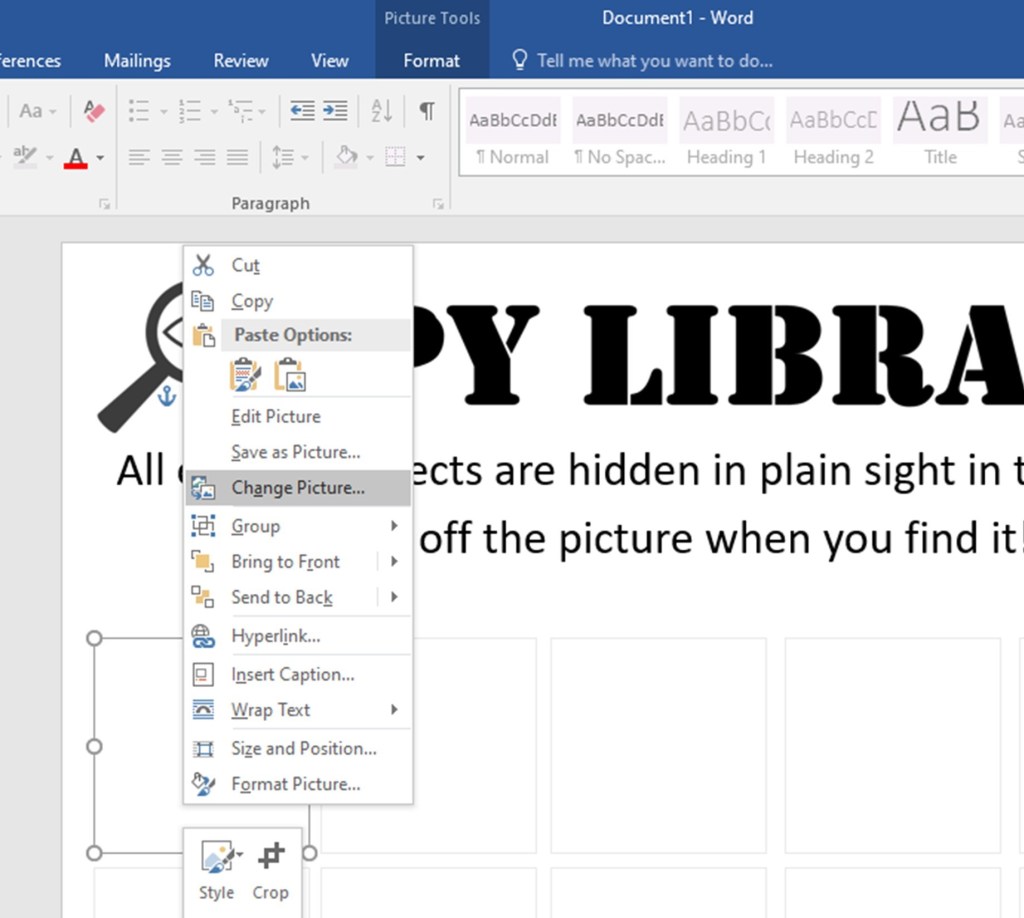This screenshot has height=918, width=1024.
Task: Select the Crop tool in mini toolbar
Action: [270, 870]
